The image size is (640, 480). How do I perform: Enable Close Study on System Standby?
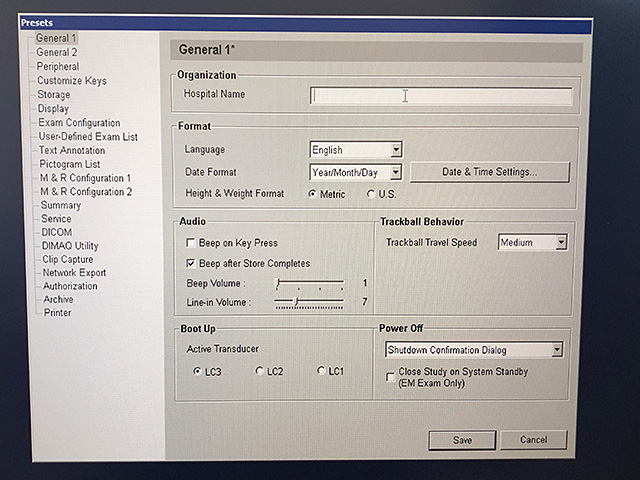391,377
